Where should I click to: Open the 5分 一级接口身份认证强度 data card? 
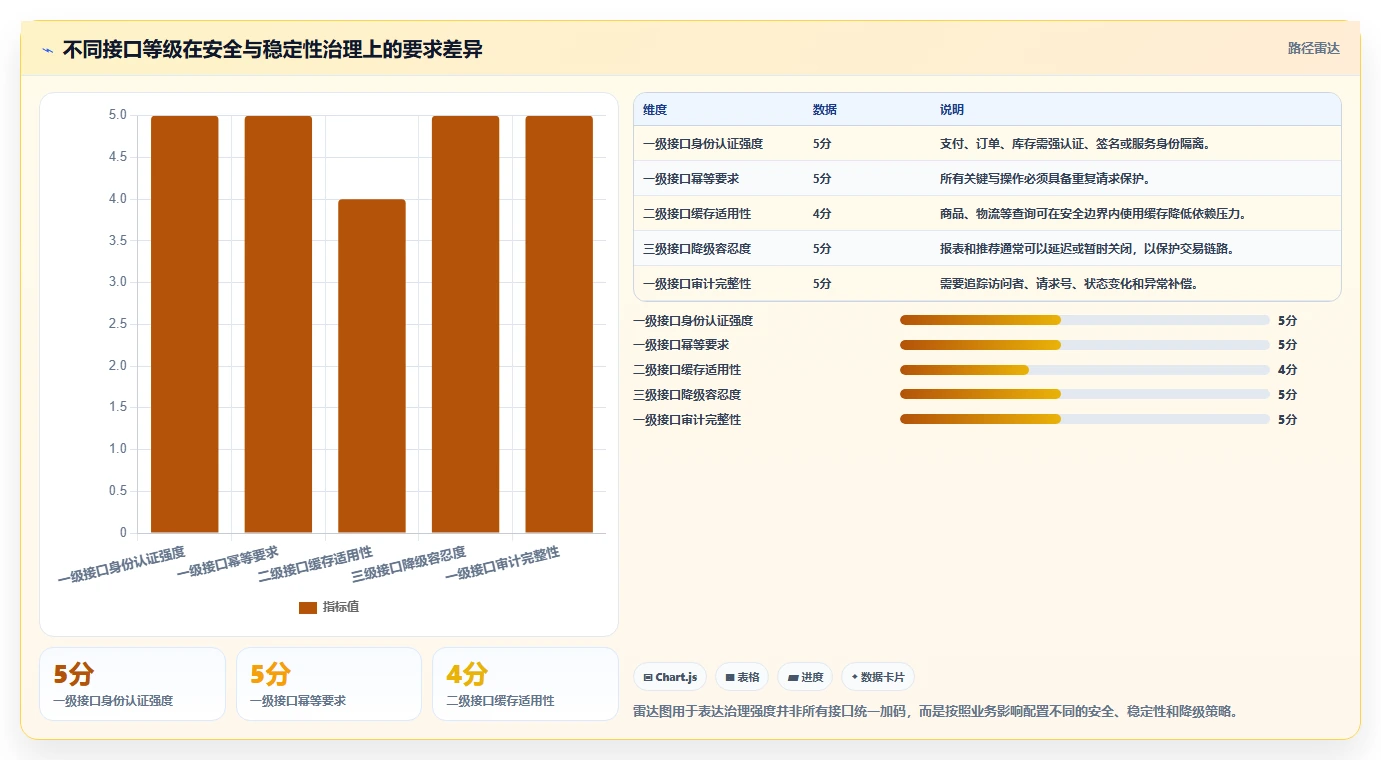pos(133,684)
